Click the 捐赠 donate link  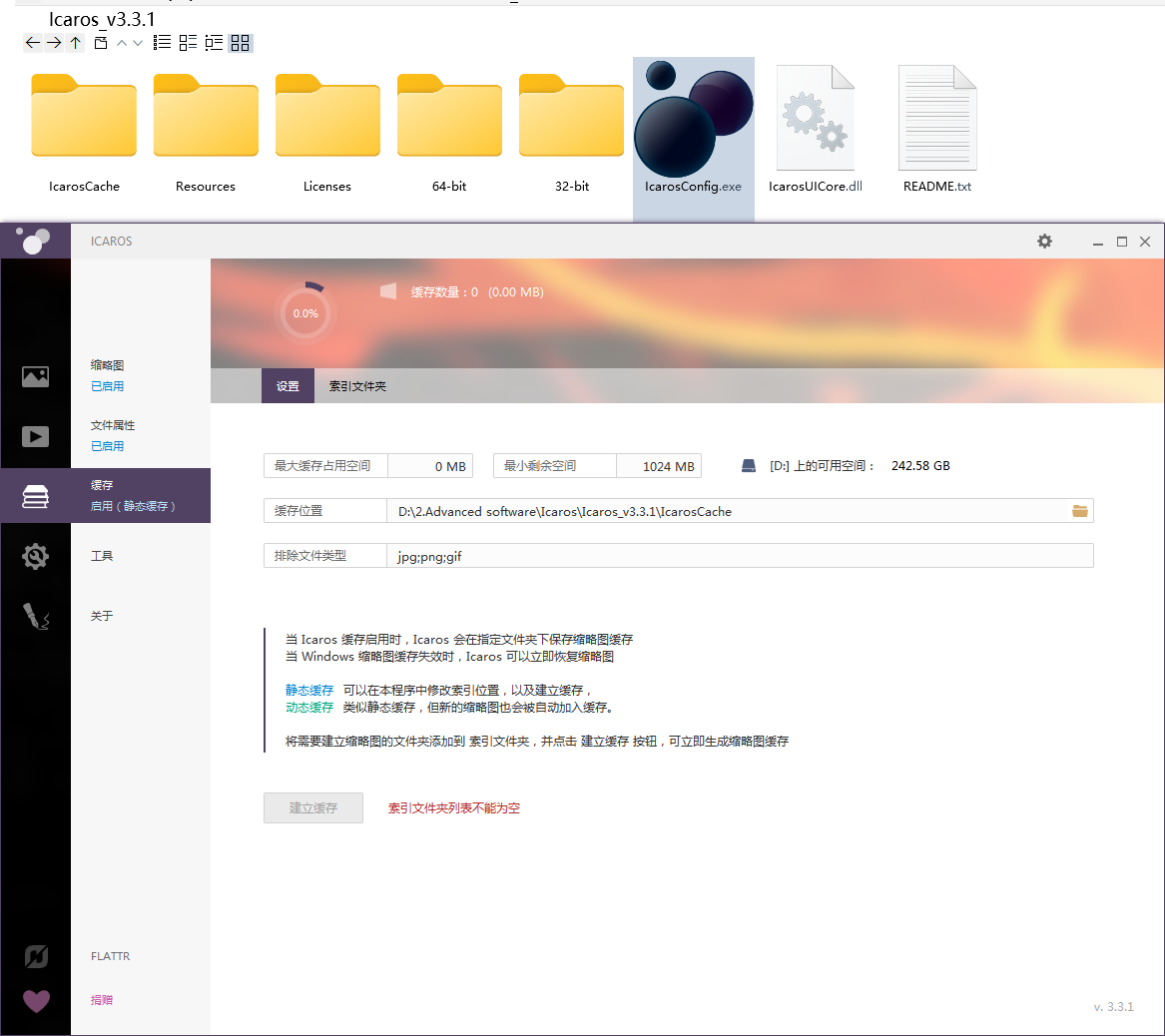(102, 1000)
